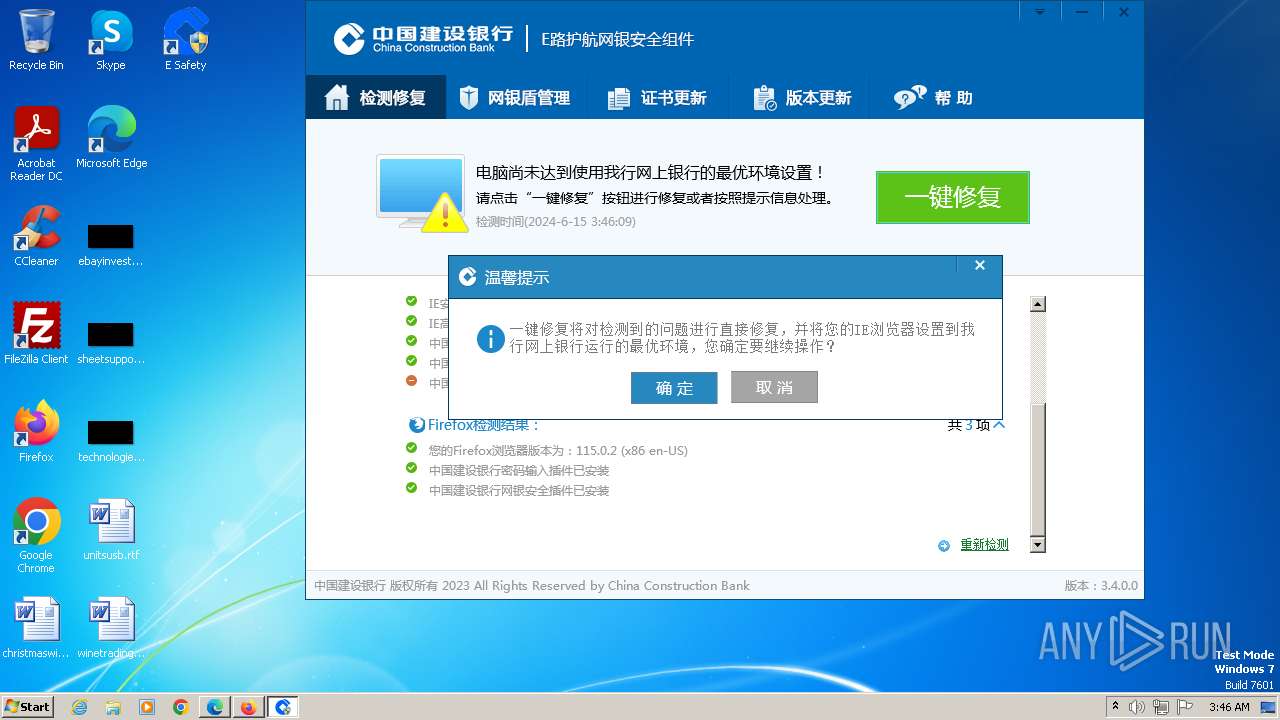
Task: Open CCleaner desktop shortcut
Action: (x=36, y=236)
